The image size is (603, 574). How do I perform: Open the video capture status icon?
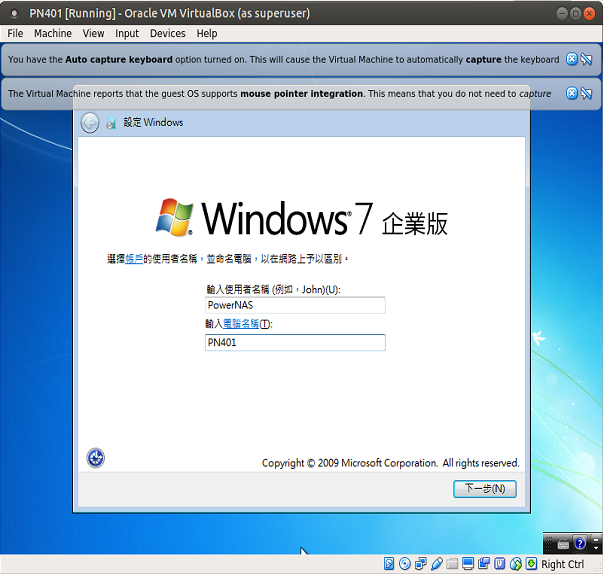click(x=484, y=564)
